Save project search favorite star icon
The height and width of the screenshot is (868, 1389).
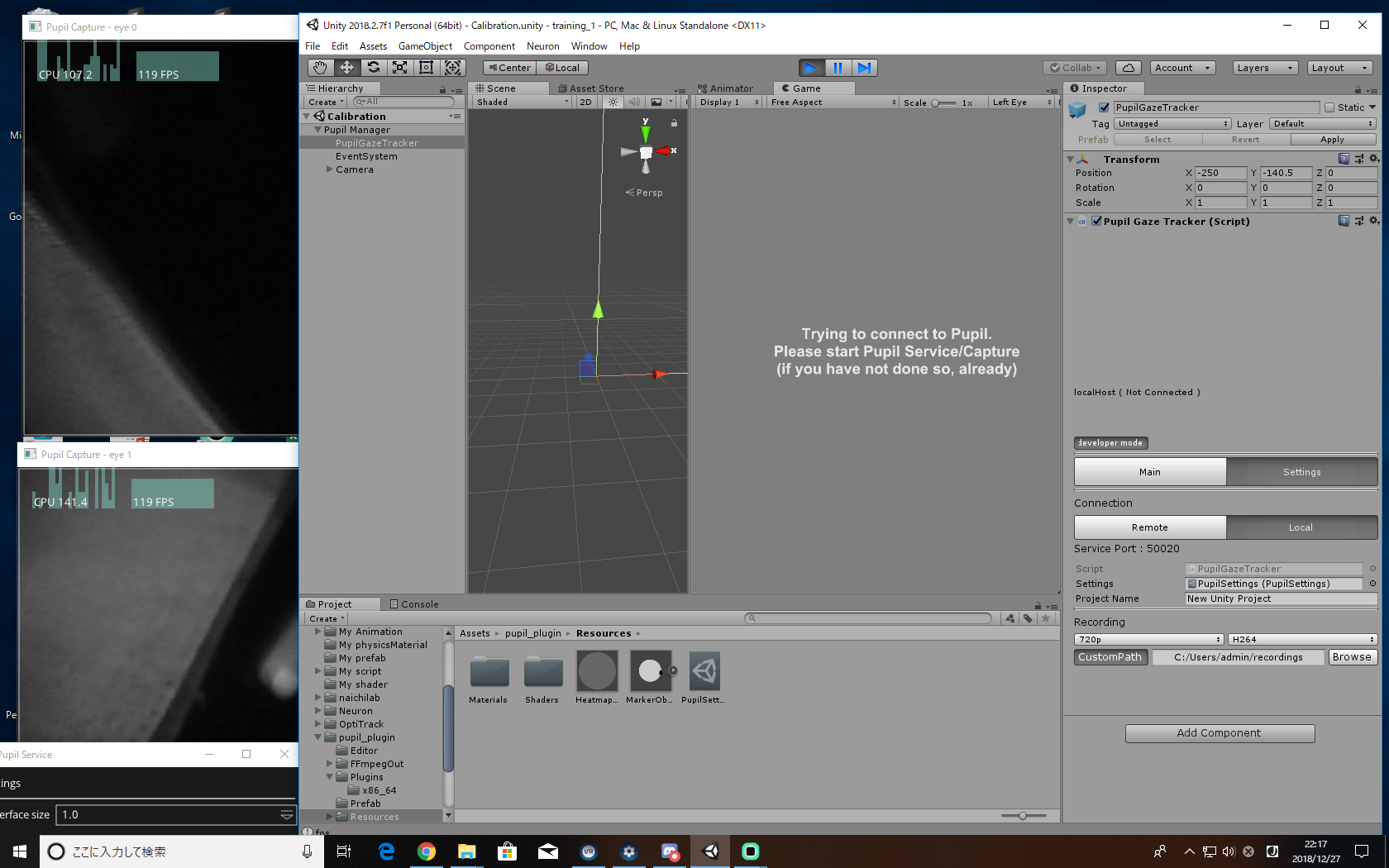coord(1046,618)
